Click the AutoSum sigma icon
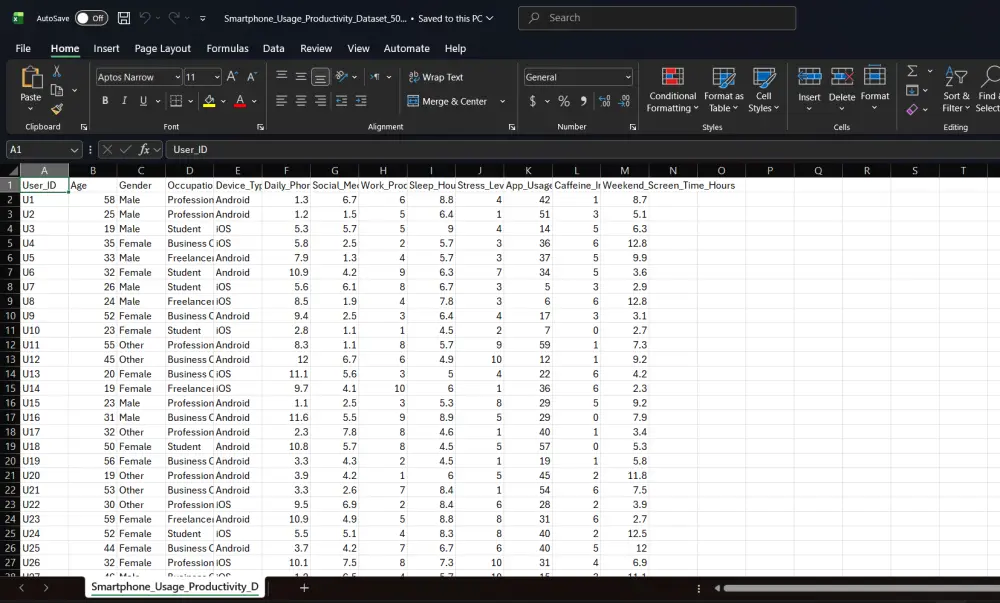The width and height of the screenshot is (1000, 603). coord(913,71)
